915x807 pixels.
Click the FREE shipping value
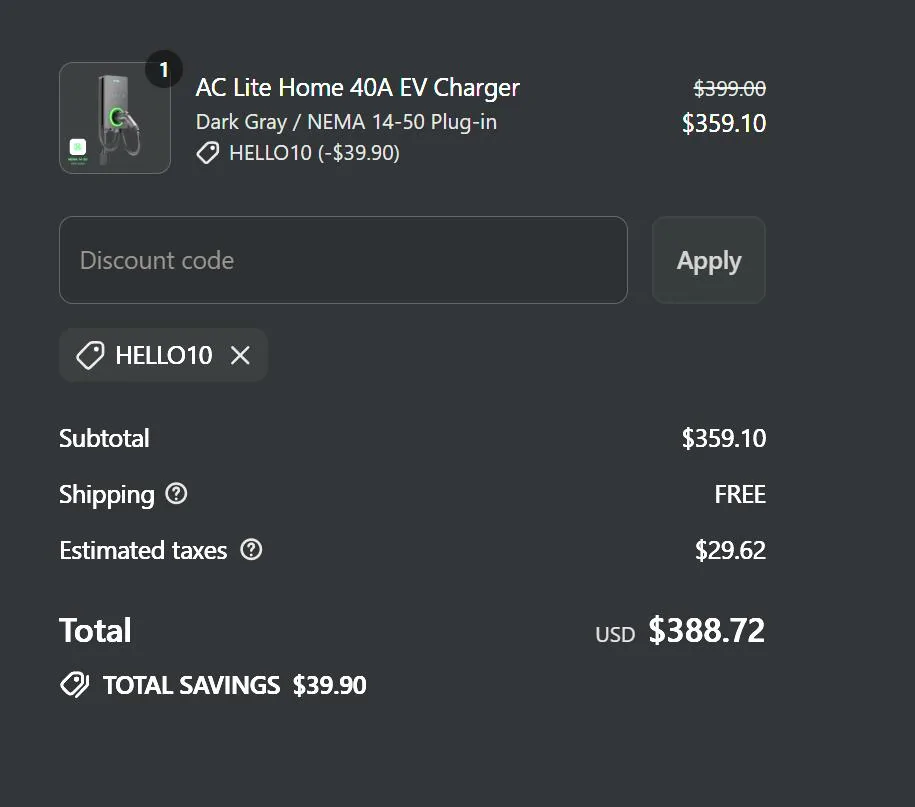point(740,494)
